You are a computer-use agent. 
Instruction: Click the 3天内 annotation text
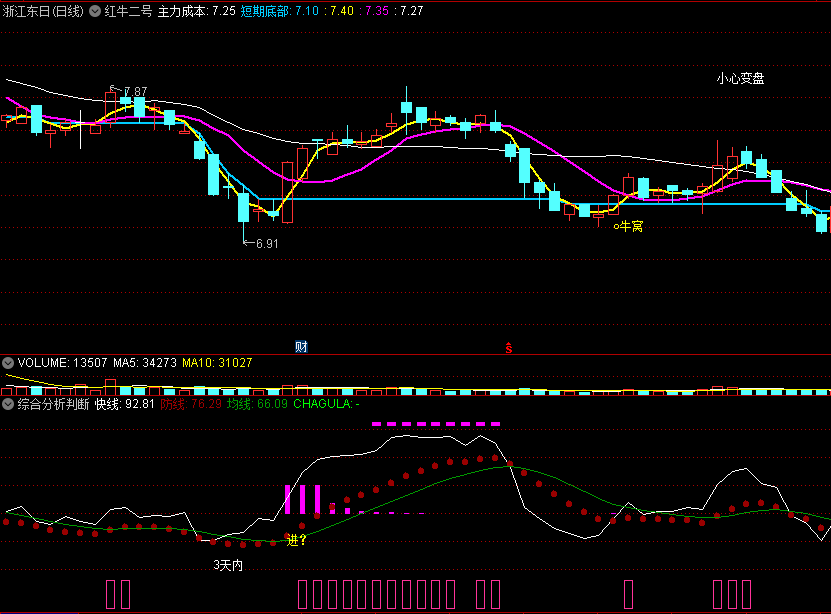tap(228, 565)
